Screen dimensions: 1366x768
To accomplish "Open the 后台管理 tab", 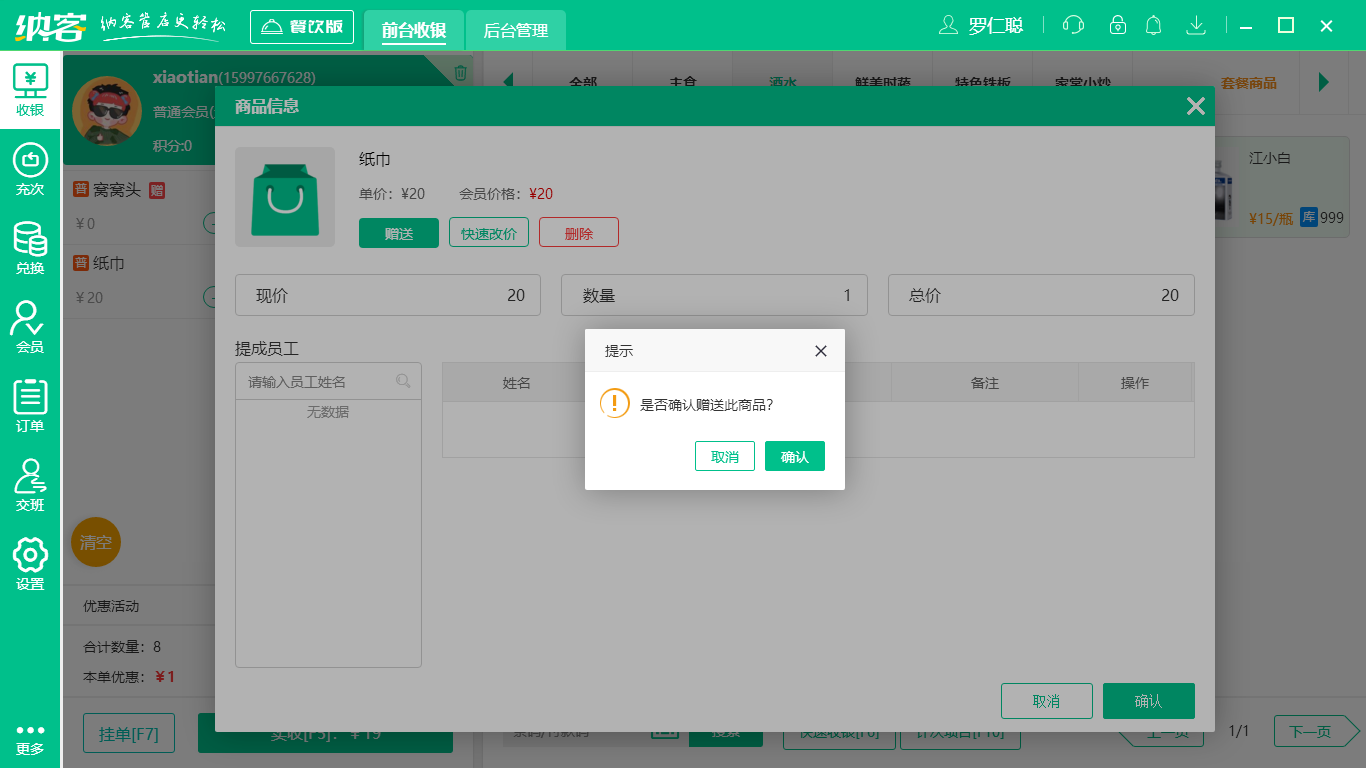I will 517,30.
